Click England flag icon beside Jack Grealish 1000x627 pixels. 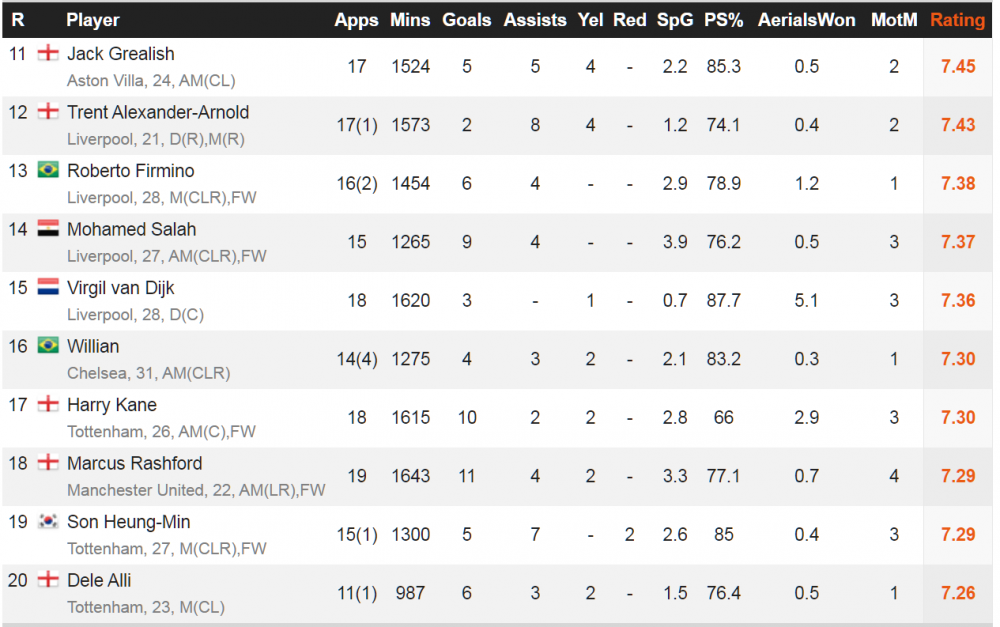coord(48,53)
